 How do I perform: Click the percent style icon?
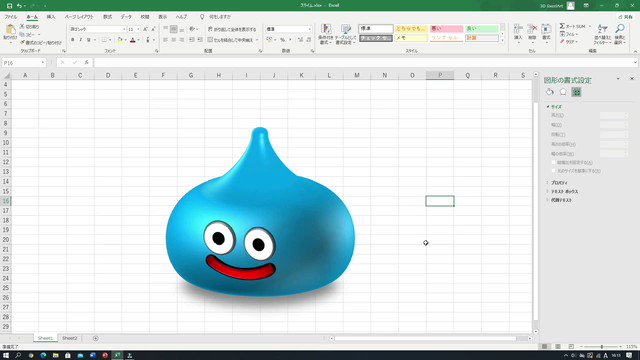(282, 40)
